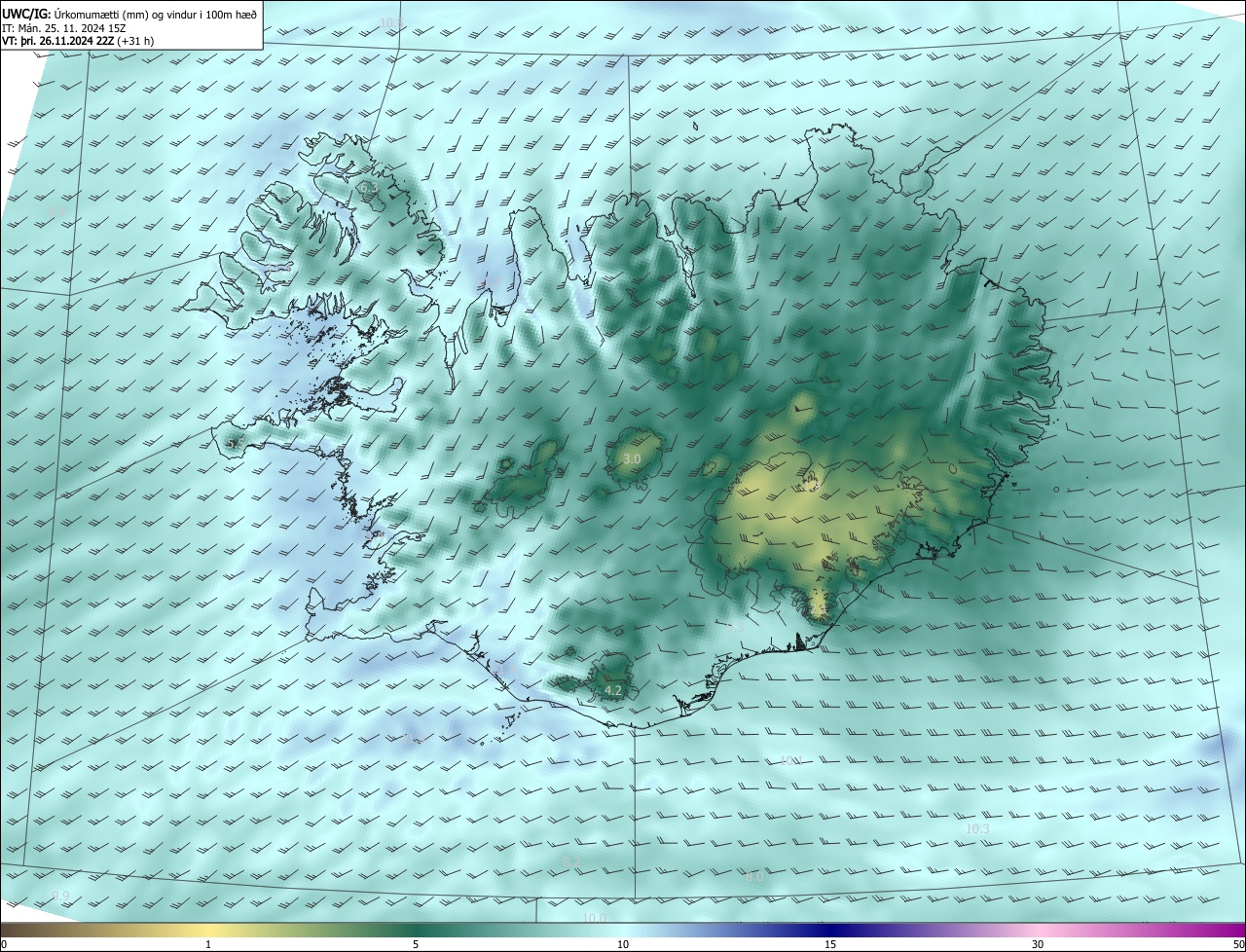Click the 8.2 value label over the southern sea
Viewport: 1246px width, 952px height.
pos(571,861)
